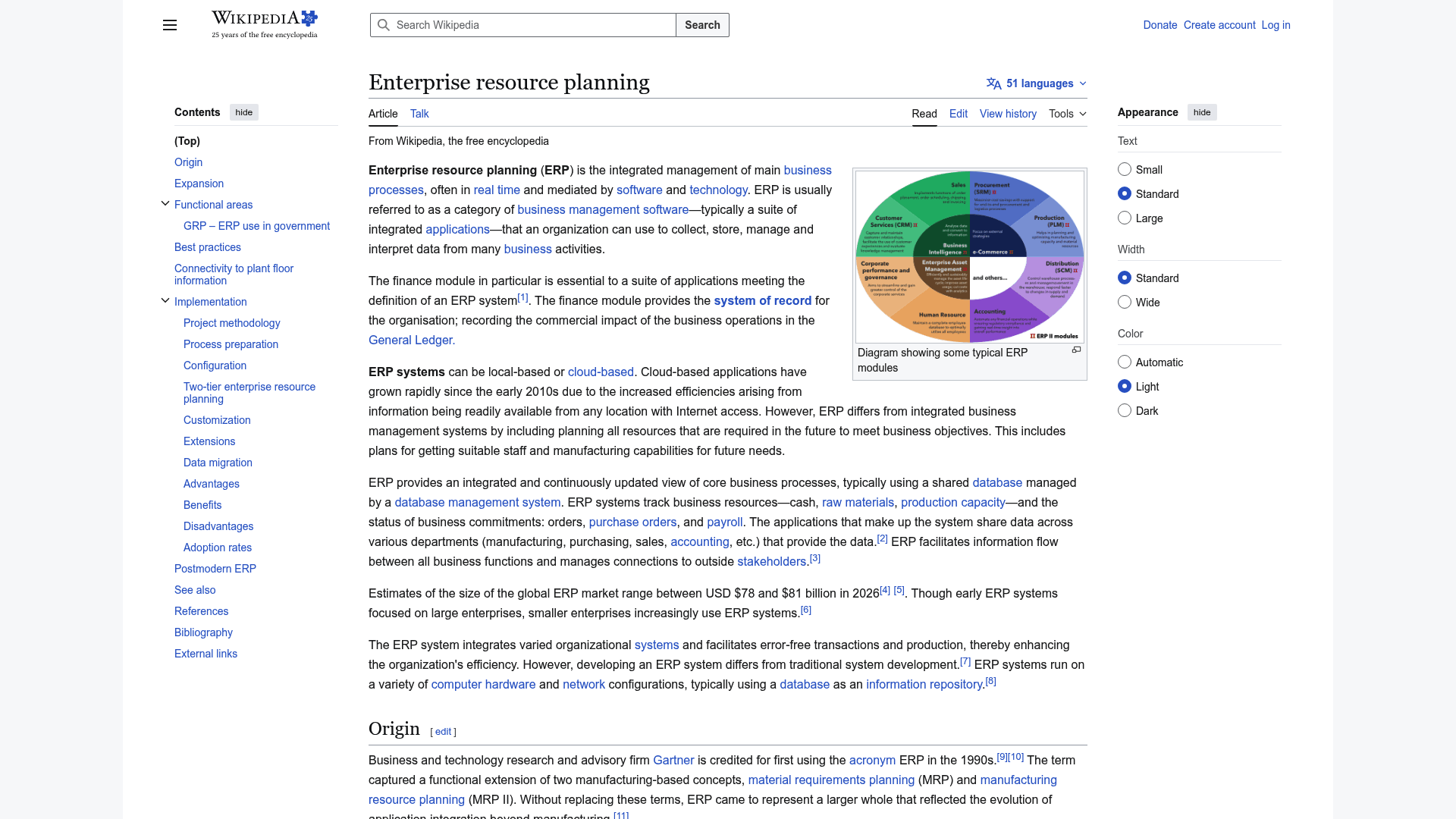Hide the Appearance panel
Image resolution: width=1456 pixels, height=819 pixels.
pyautogui.click(x=1202, y=112)
